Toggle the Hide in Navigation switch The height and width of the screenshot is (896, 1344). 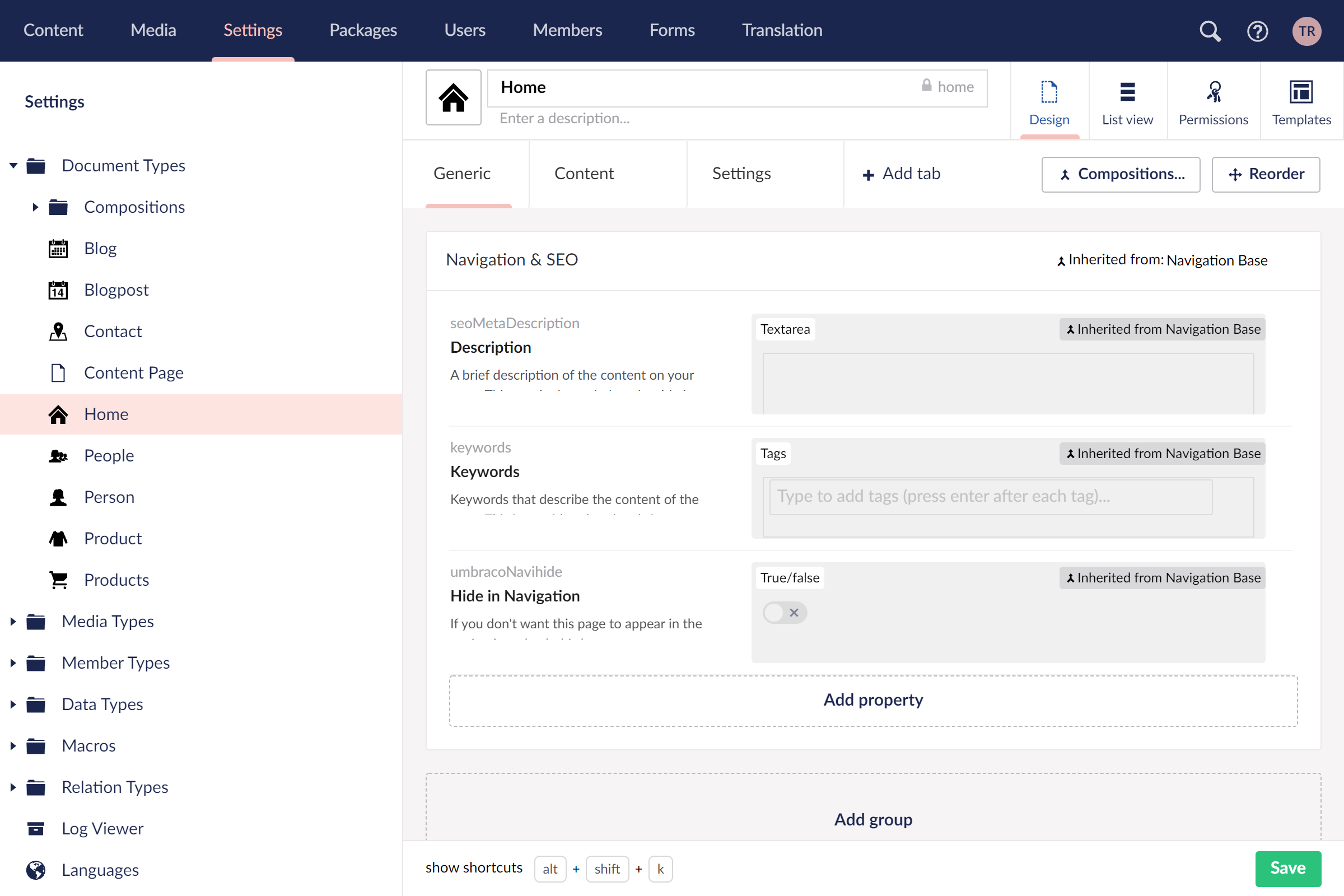click(784, 613)
